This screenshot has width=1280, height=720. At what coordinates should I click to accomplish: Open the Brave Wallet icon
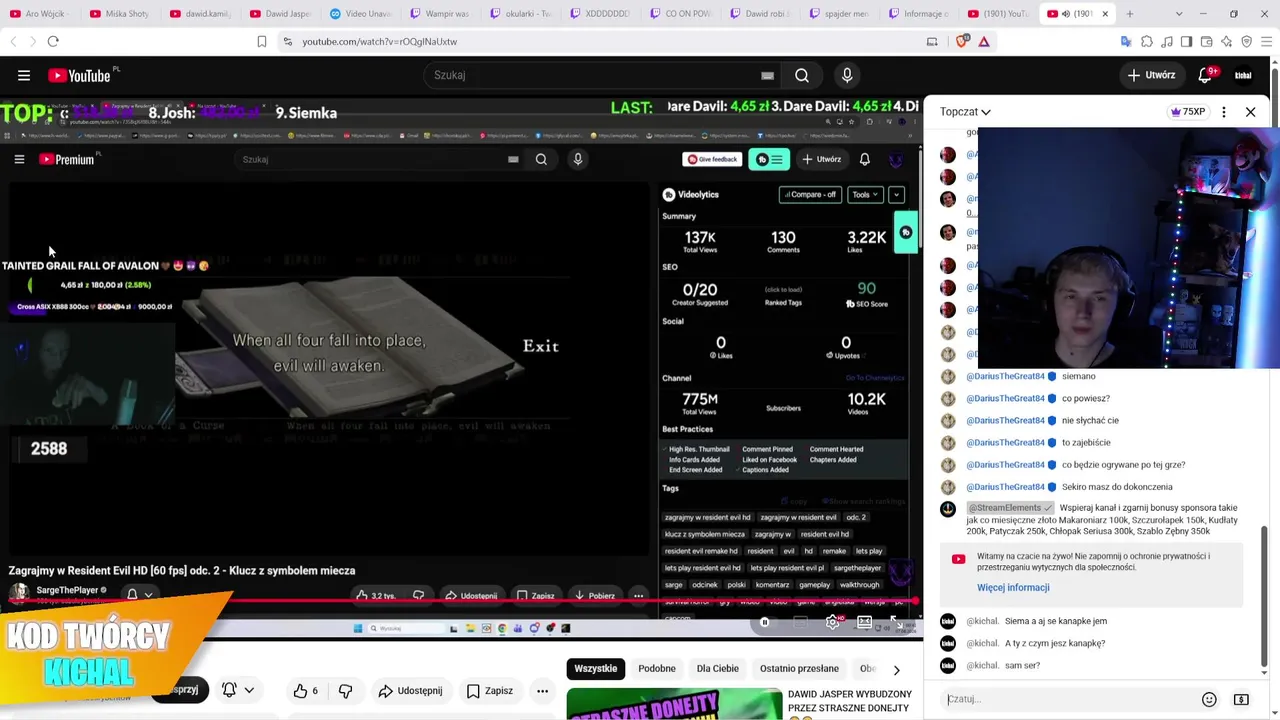tap(1206, 41)
